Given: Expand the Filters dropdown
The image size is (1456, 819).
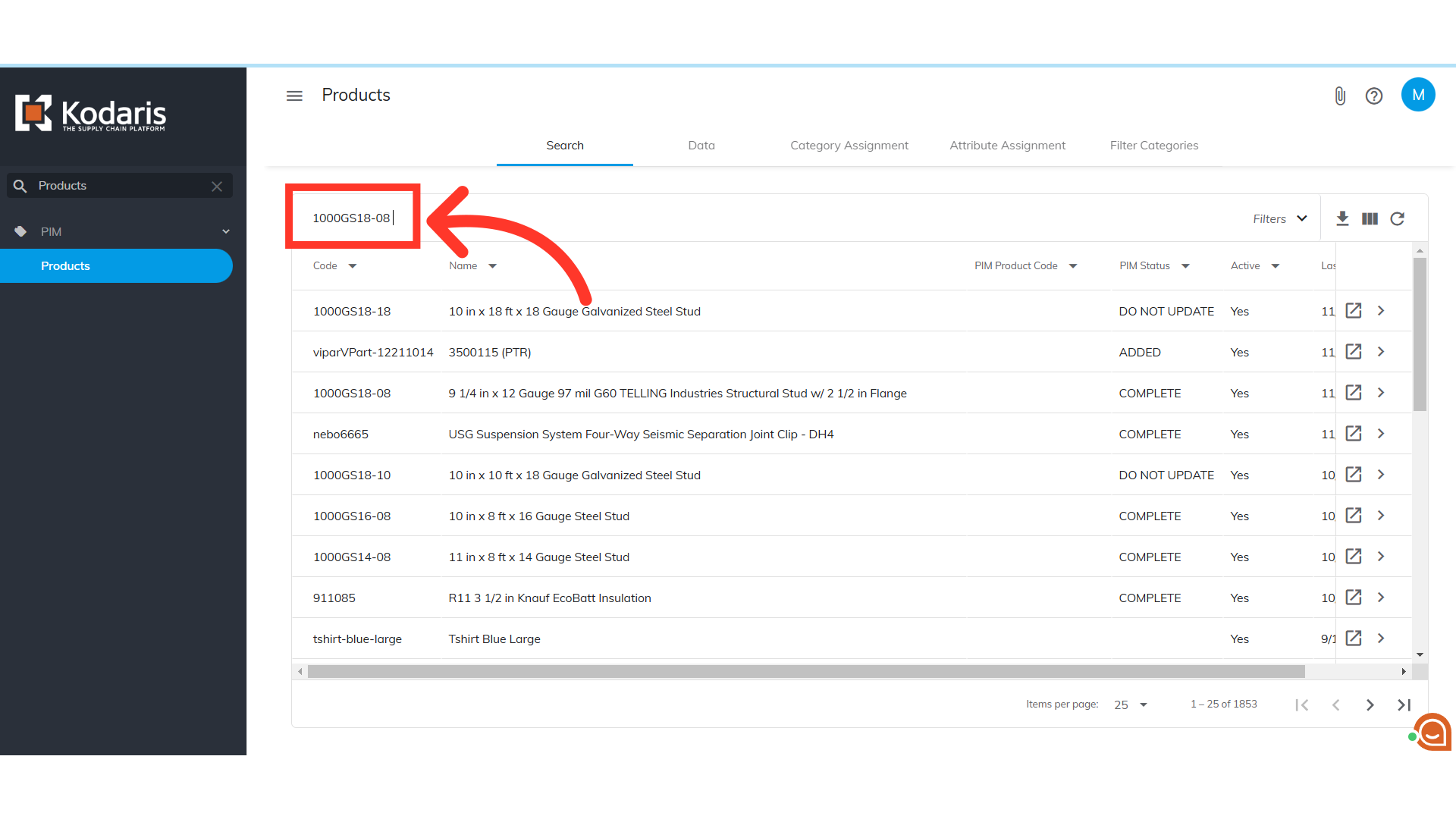Looking at the screenshot, I should (1280, 218).
